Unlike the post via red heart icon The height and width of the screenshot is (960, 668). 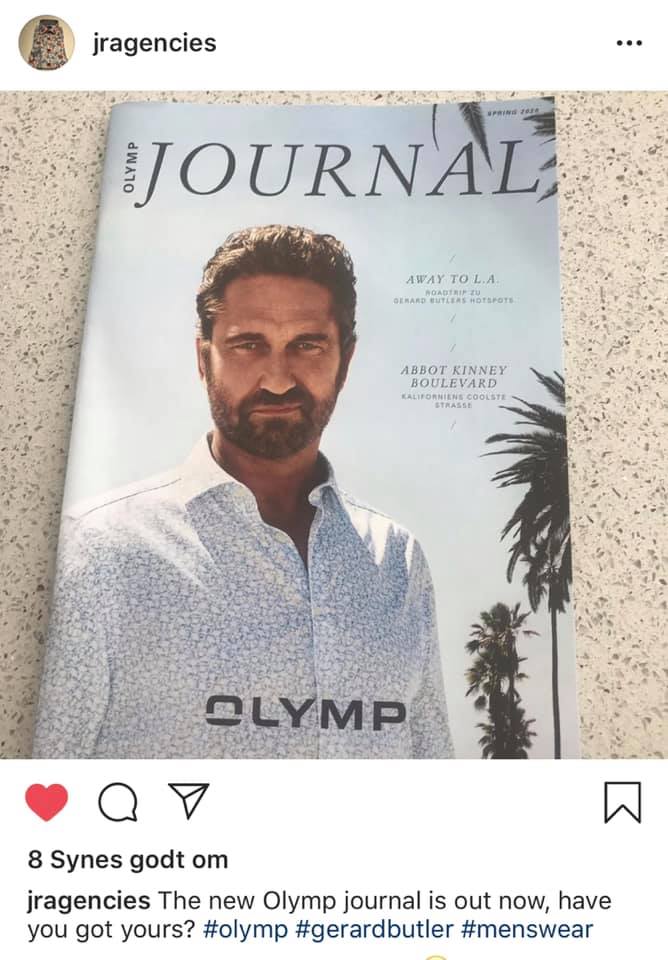(47, 802)
